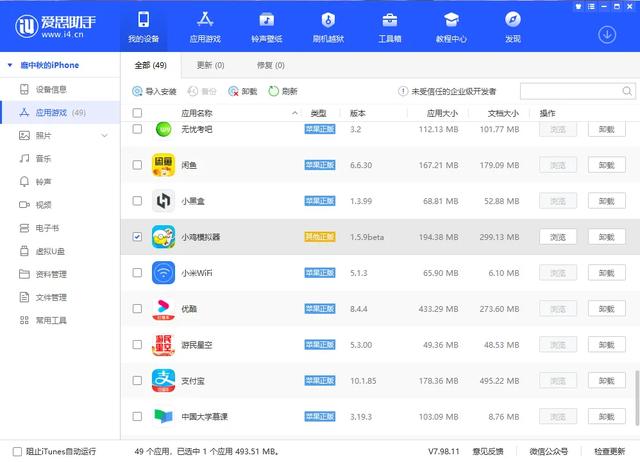
Task: Click the 游民星空 app icon
Action: tap(163, 344)
